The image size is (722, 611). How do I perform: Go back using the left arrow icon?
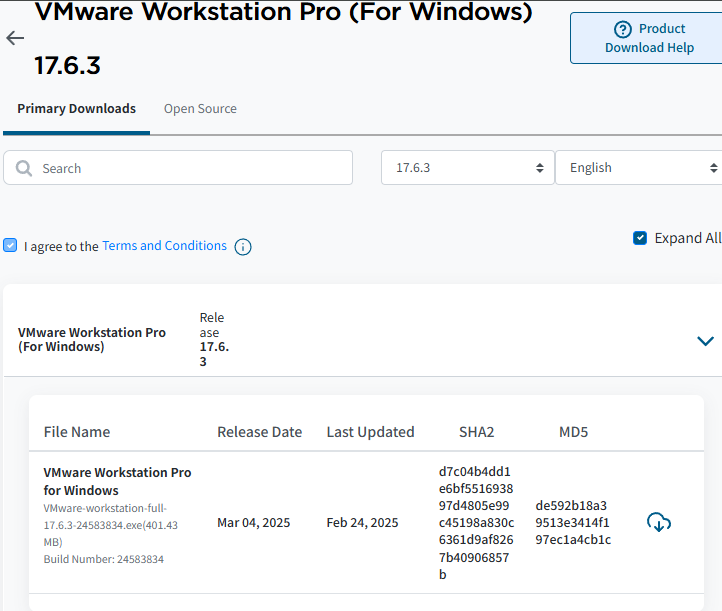15,38
